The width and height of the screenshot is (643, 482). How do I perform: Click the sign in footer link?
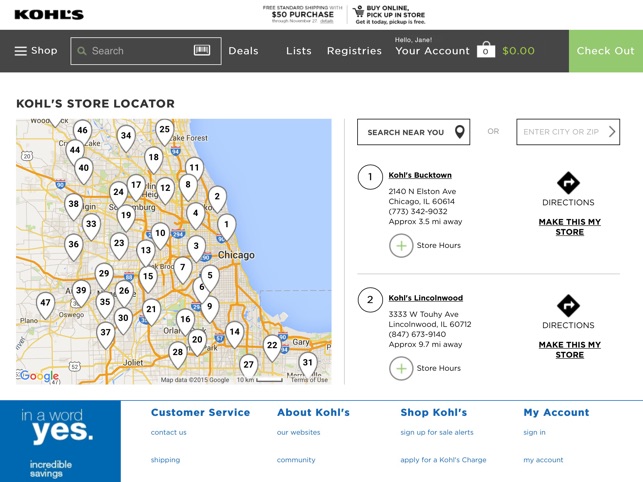pos(534,432)
